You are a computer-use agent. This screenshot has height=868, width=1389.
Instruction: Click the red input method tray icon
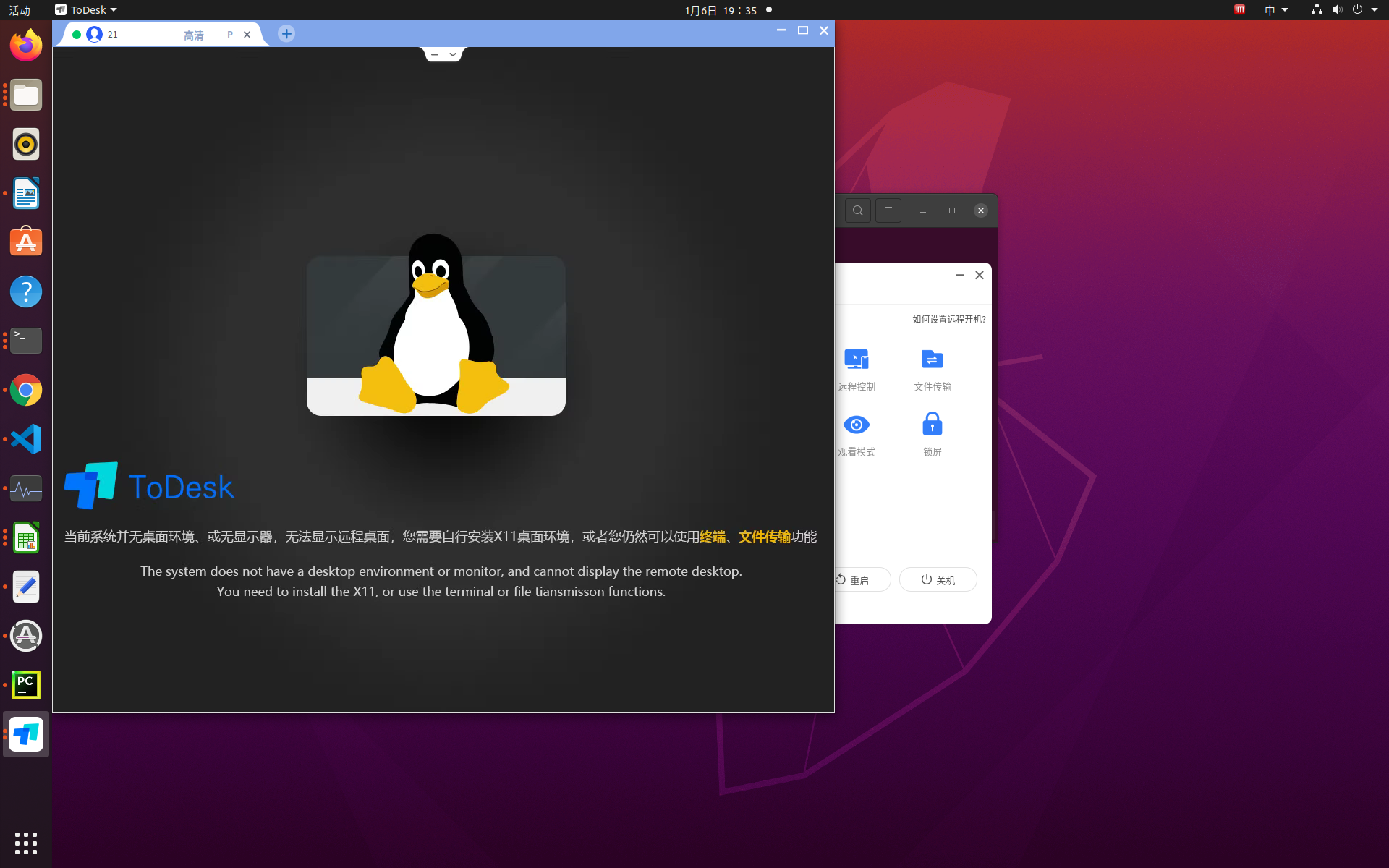(x=1239, y=10)
